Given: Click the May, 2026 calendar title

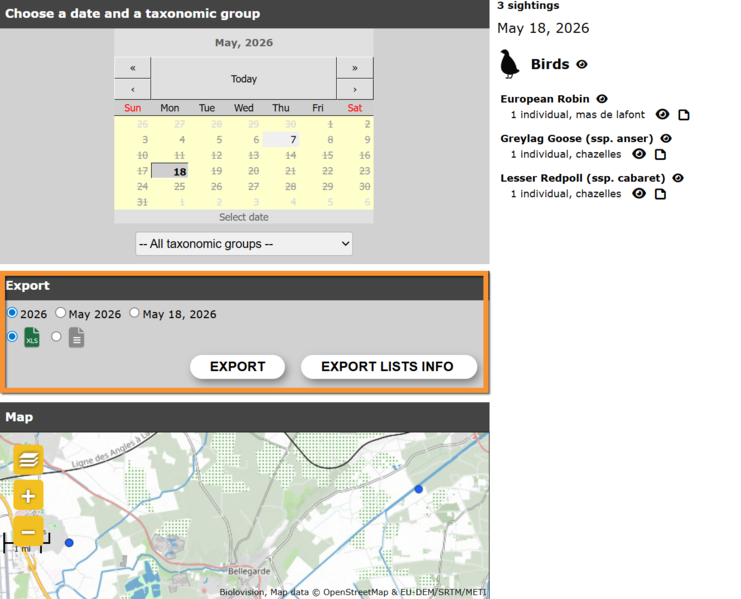Looking at the screenshot, I should [244, 43].
